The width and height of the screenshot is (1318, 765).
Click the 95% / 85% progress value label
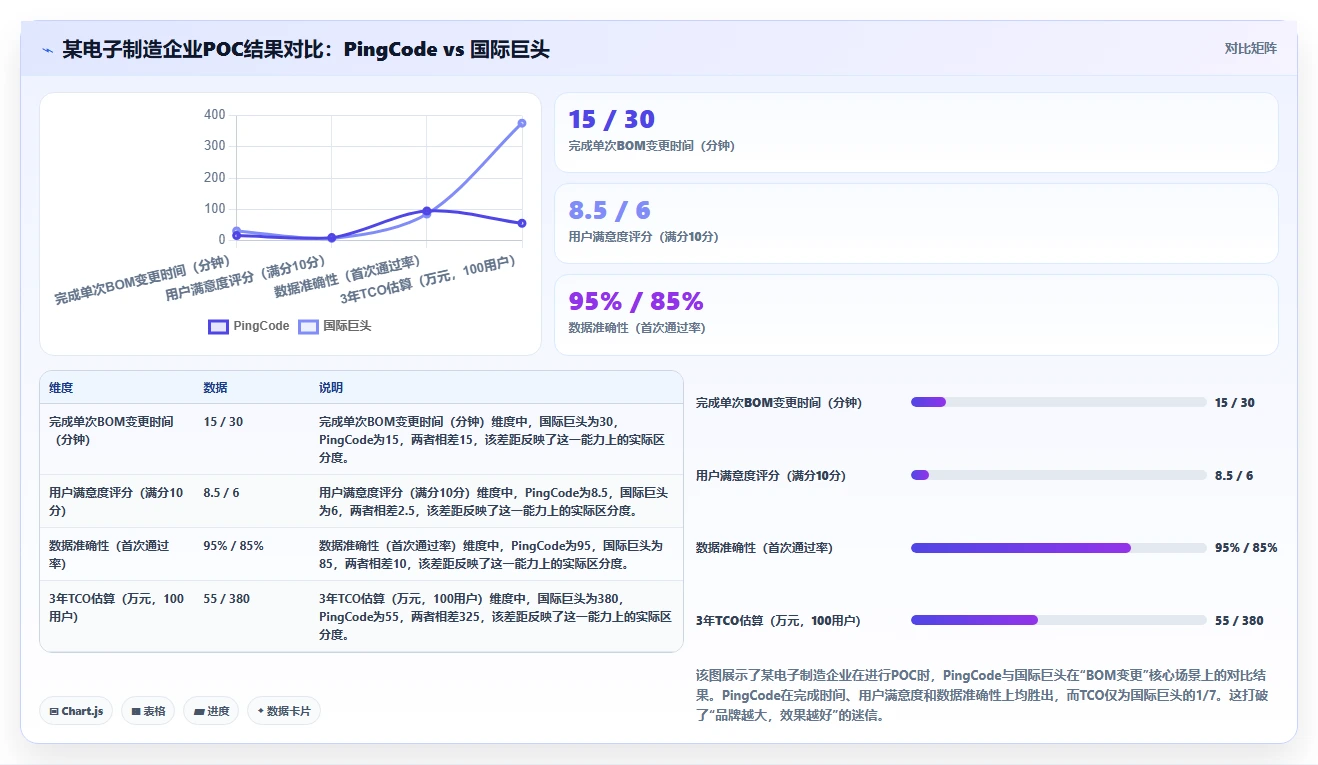1246,548
